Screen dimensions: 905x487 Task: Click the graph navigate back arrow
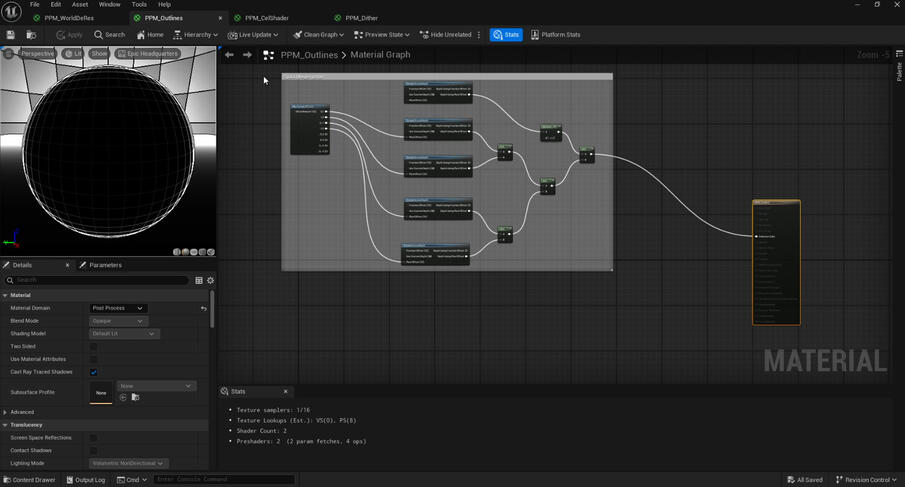(229, 55)
